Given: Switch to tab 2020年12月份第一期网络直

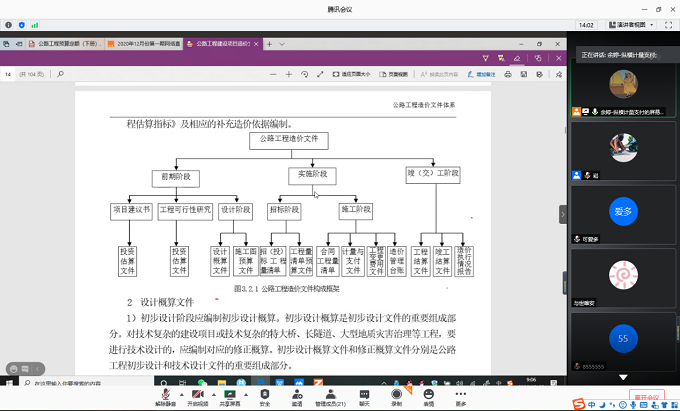Looking at the screenshot, I should point(144,44).
